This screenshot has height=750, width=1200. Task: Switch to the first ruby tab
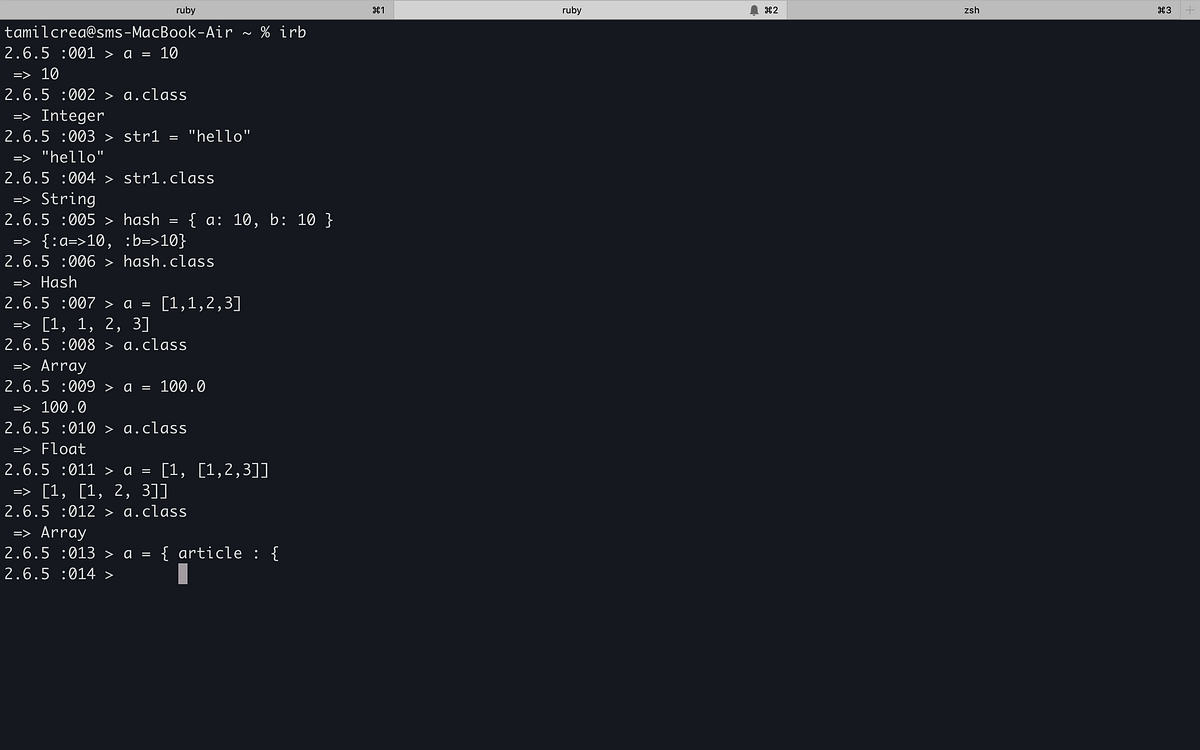point(185,10)
